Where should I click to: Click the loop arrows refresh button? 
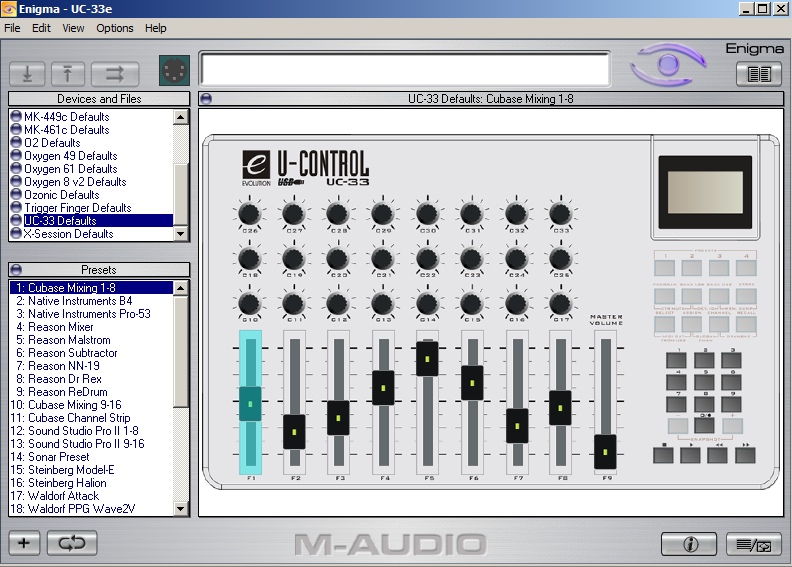pos(72,543)
